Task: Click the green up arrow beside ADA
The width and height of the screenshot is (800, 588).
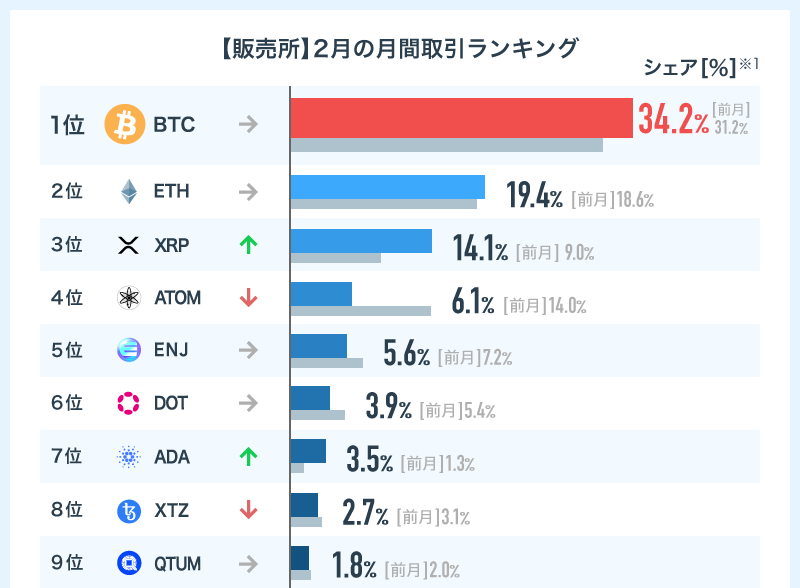Action: (x=248, y=457)
